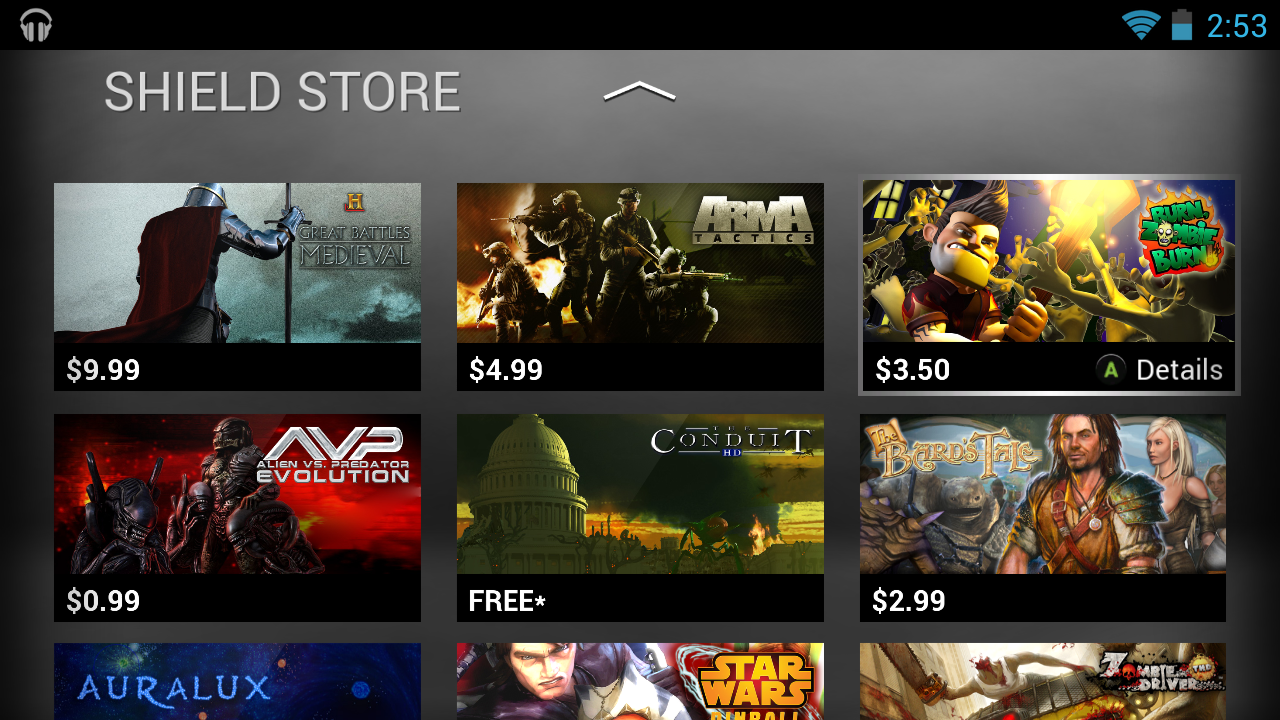Select the Burn Zombie Burn artwork
Image resolution: width=1280 pixels, height=720 pixels.
click(1049, 261)
